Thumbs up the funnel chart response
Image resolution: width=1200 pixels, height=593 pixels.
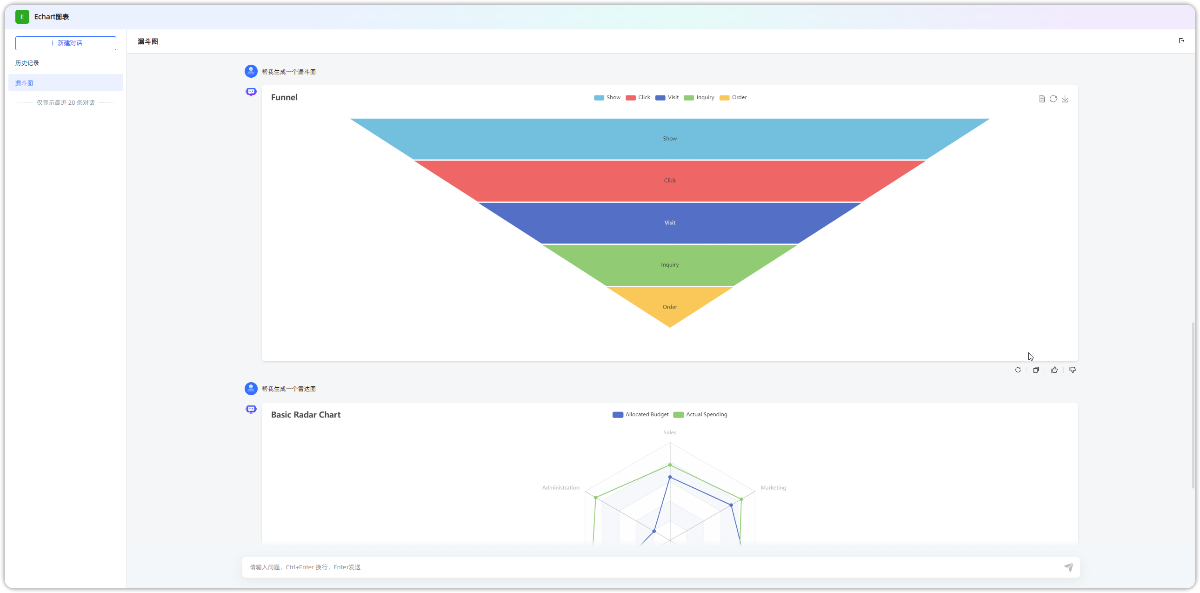1054,370
